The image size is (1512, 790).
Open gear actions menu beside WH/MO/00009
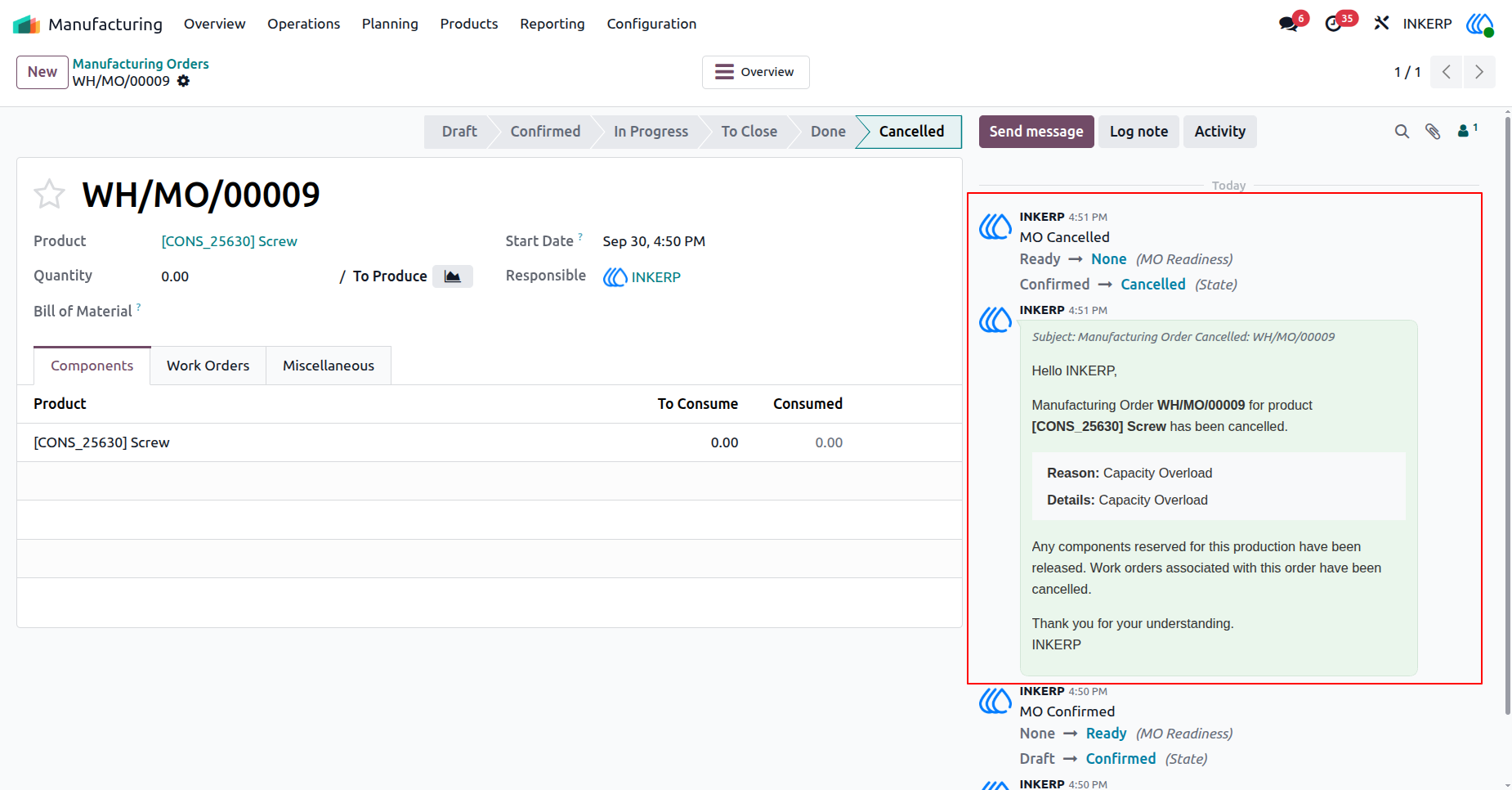tap(183, 81)
